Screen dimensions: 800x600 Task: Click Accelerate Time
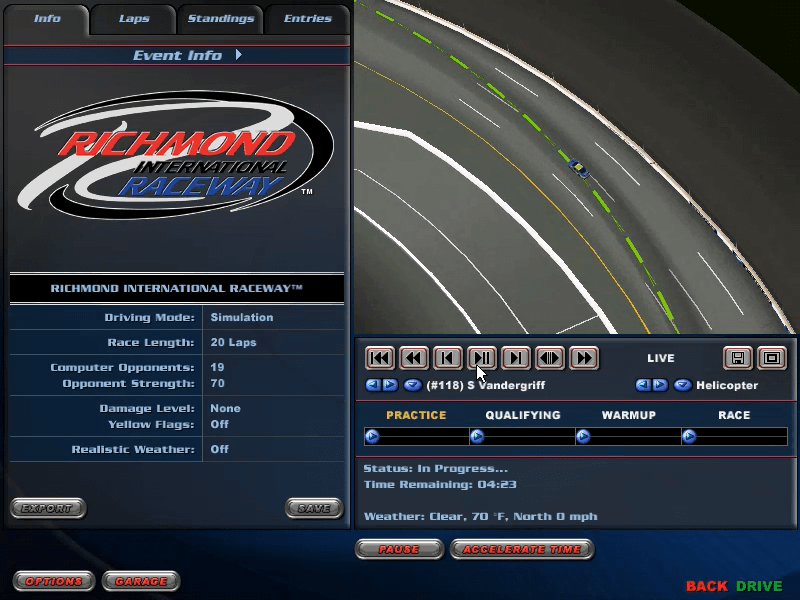click(521, 549)
